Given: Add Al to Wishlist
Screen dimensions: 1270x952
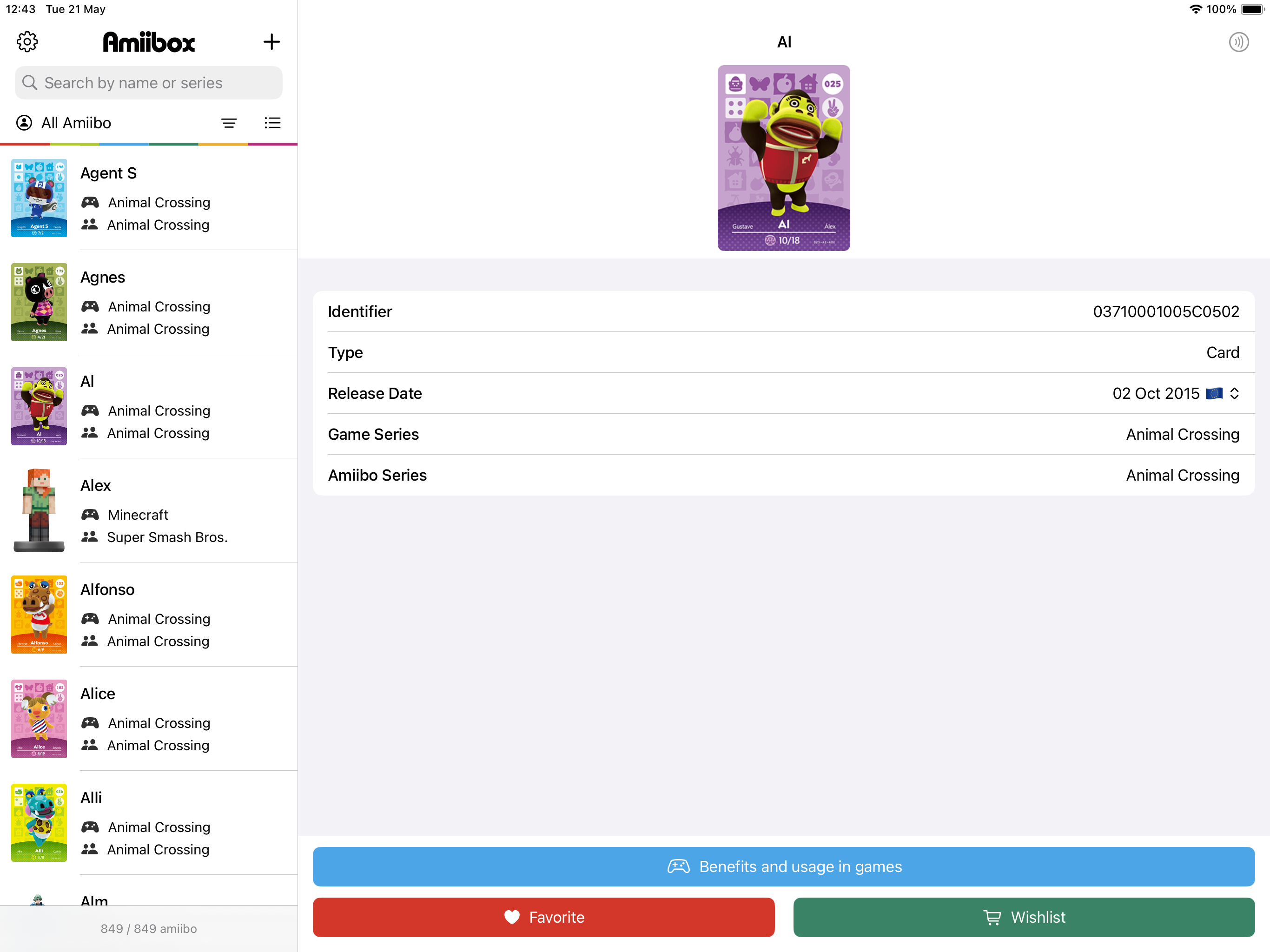Looking at the screenshot, I should (1024, 918).
